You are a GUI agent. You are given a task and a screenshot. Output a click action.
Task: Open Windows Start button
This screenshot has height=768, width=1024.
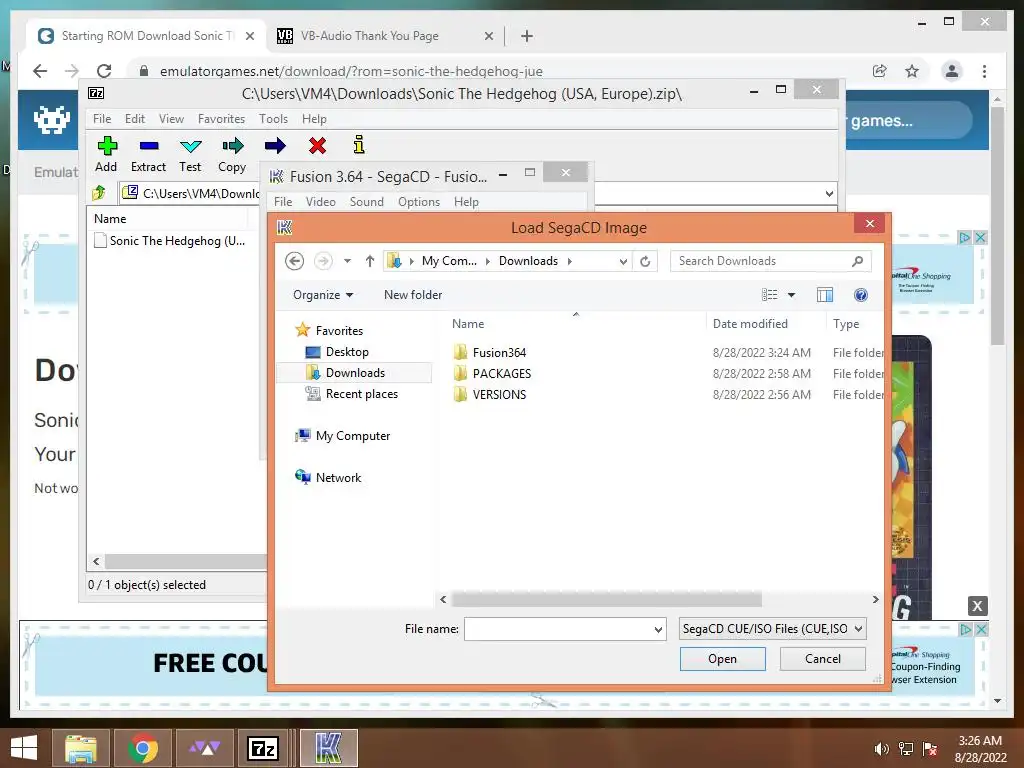pyautogui.click(x=24, y=748)
